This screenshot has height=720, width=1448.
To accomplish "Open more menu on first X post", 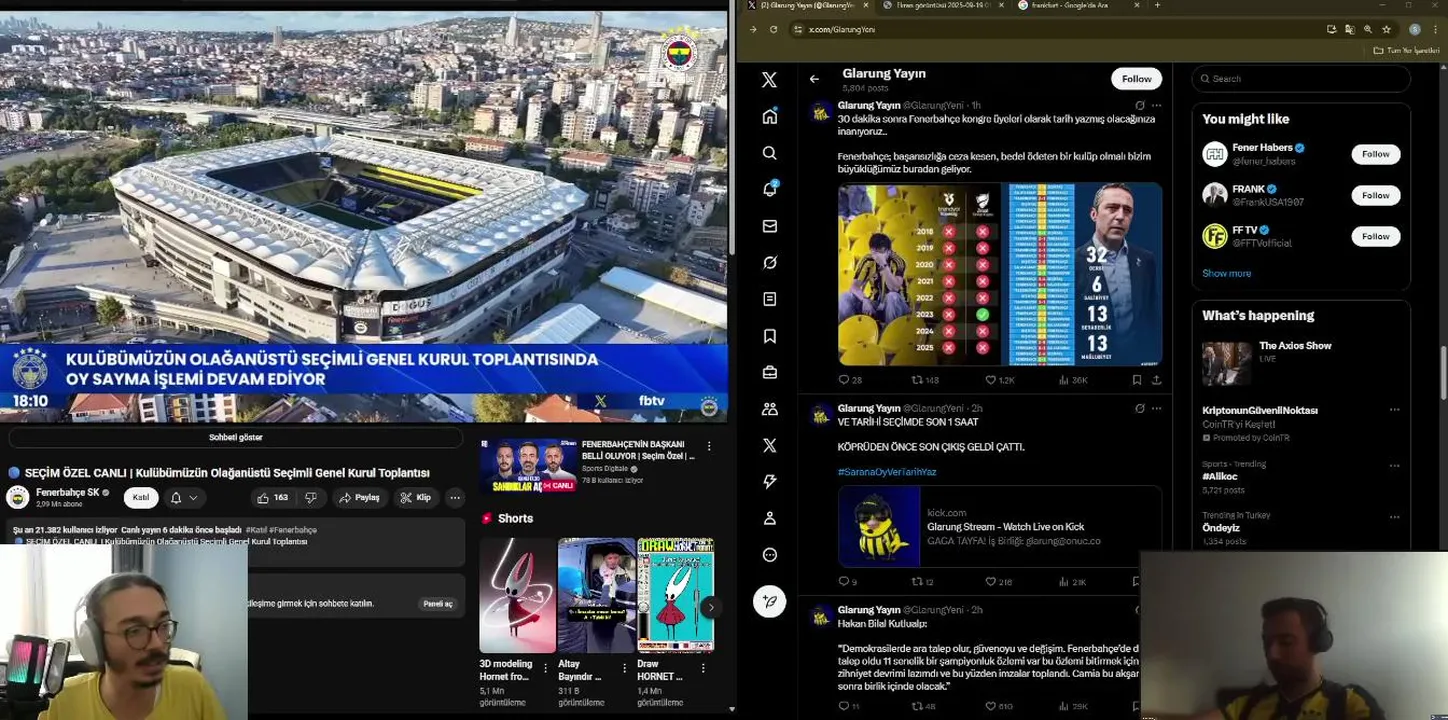I will point(1156,105).
